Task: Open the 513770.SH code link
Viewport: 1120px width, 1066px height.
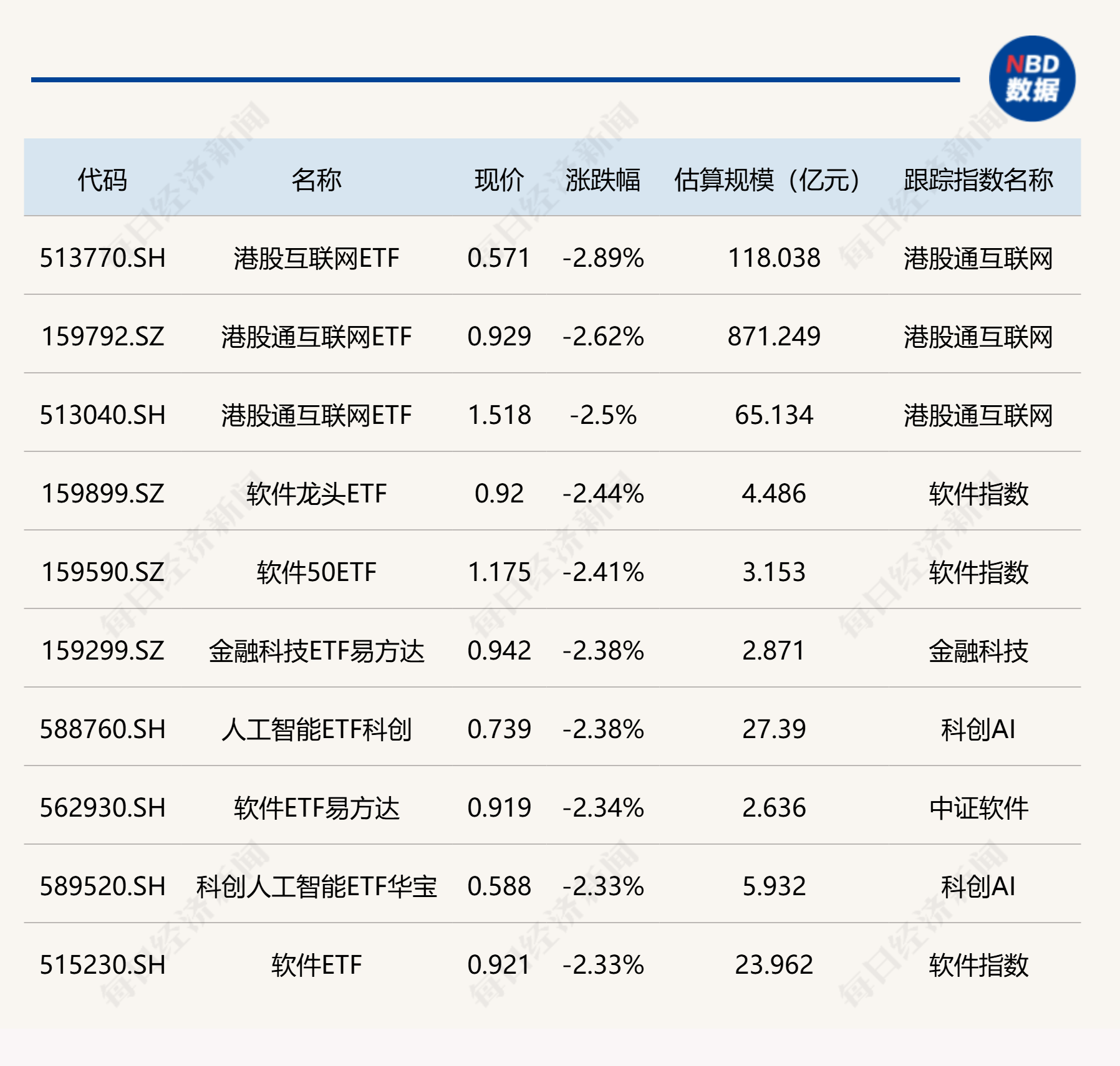Action: pyautogui.click(x=103, y=258)
